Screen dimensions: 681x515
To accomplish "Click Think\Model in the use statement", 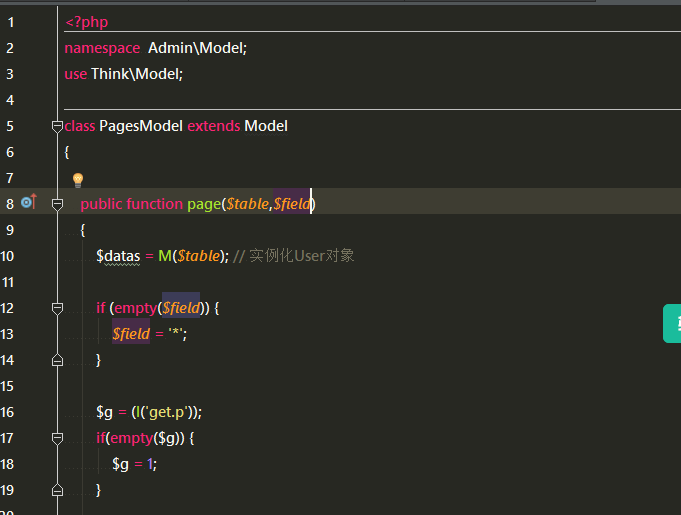I will click(137, 74).
